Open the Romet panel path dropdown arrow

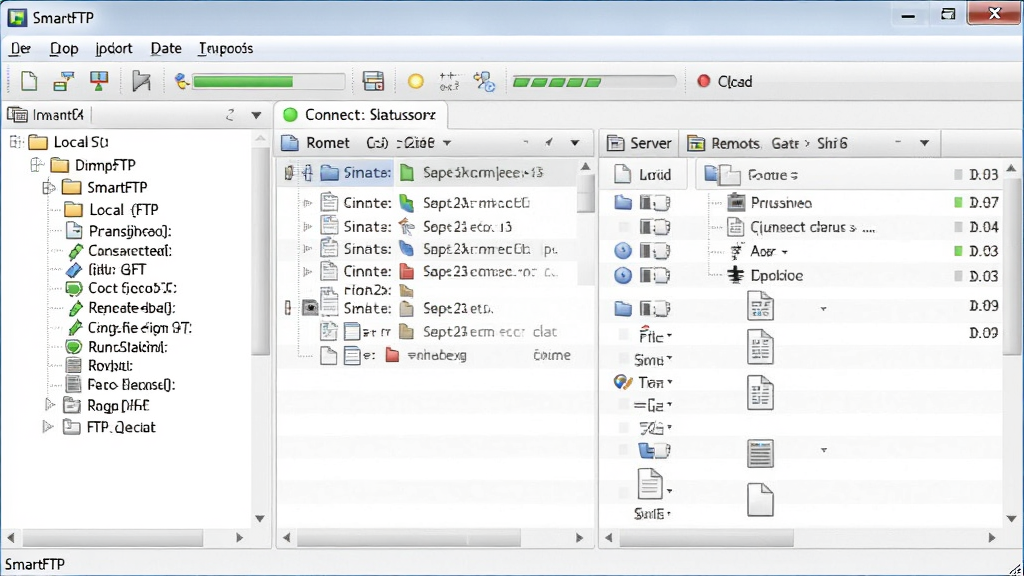(x=447, y=143)
